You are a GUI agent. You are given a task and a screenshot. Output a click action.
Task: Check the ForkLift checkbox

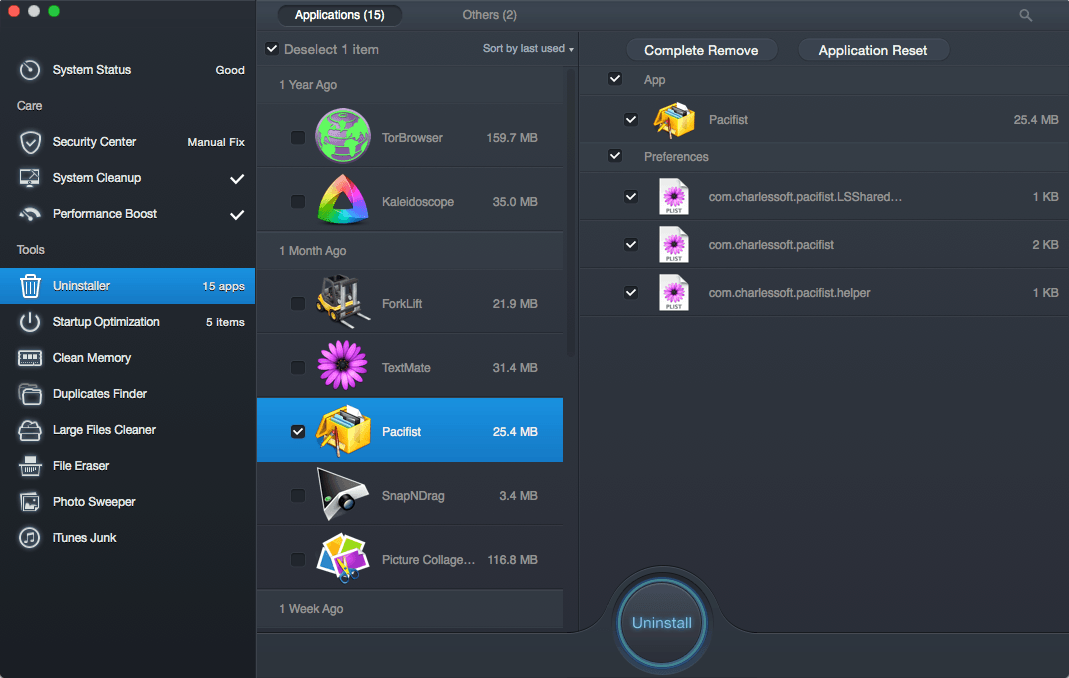pyautogui.click(x=298, y=304)
